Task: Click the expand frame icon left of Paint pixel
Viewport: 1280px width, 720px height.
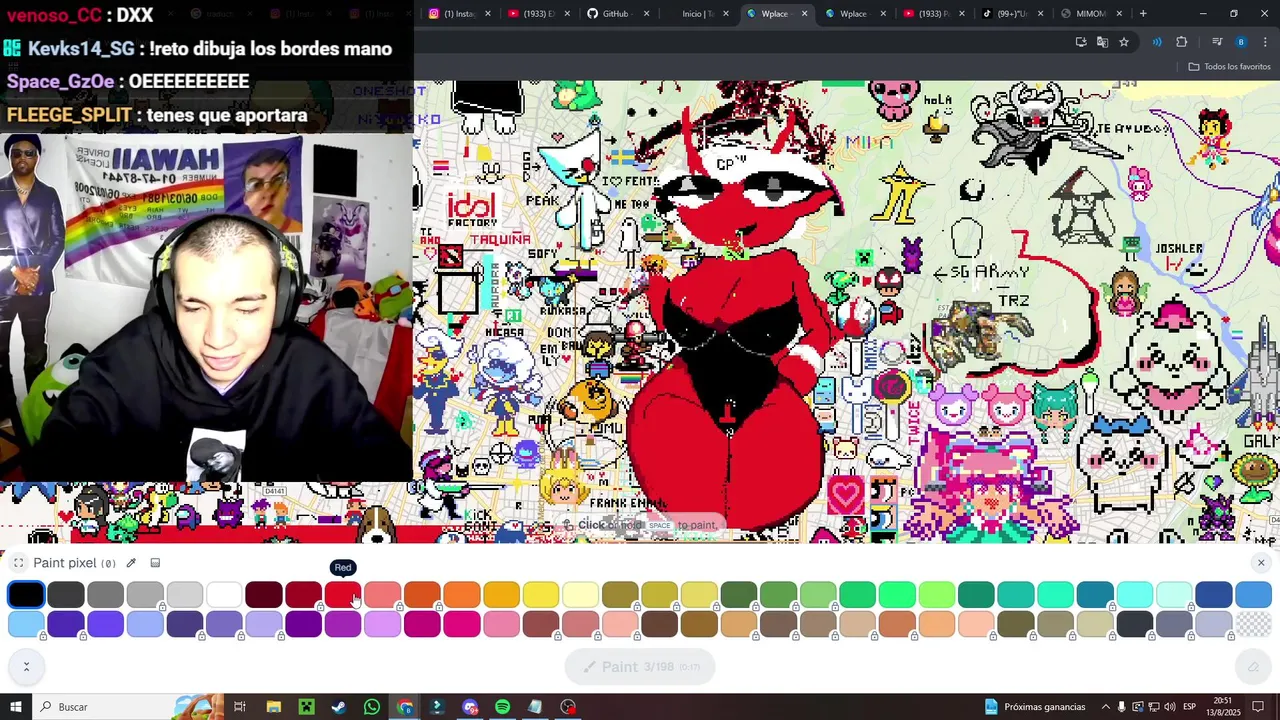Action: (19, 563)
